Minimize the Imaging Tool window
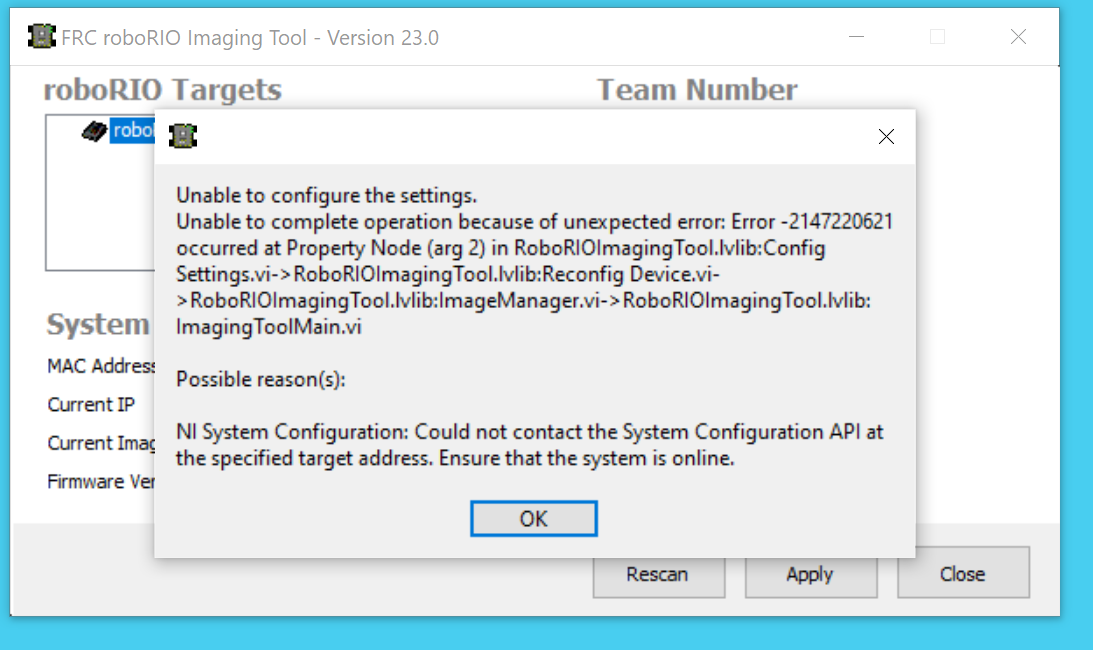The width and height of the screenshot is (1093, 650). (857, 36)
